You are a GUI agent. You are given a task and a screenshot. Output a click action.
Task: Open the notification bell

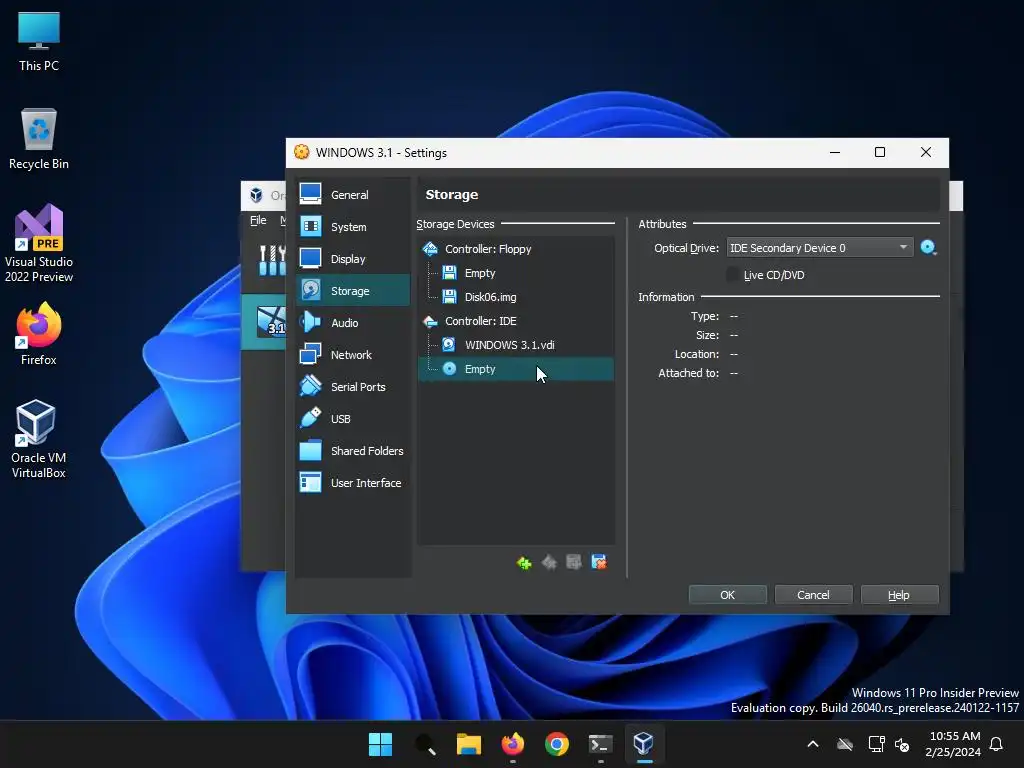click(x=996, y=744)
